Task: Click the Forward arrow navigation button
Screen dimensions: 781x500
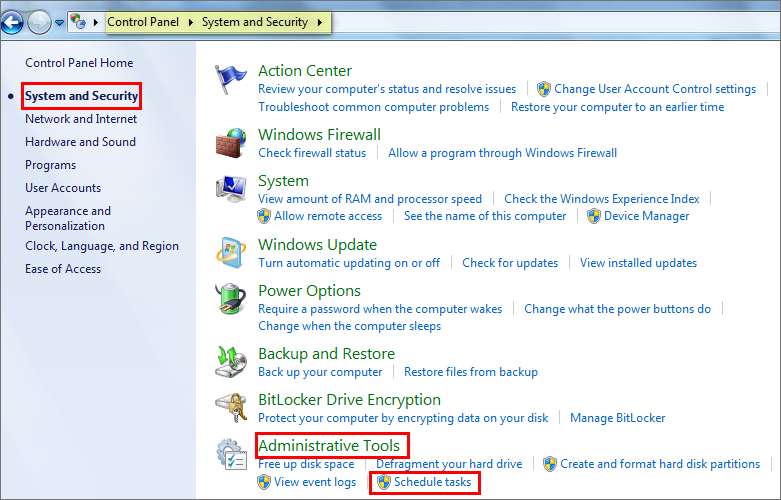Action: (x=39, y=22)
